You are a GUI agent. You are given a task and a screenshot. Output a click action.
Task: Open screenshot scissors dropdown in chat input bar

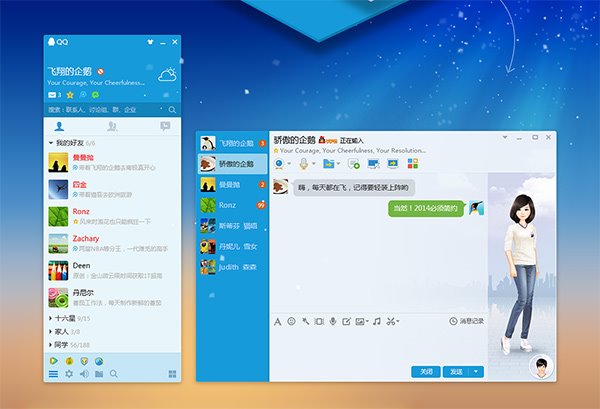click(398, 322)
